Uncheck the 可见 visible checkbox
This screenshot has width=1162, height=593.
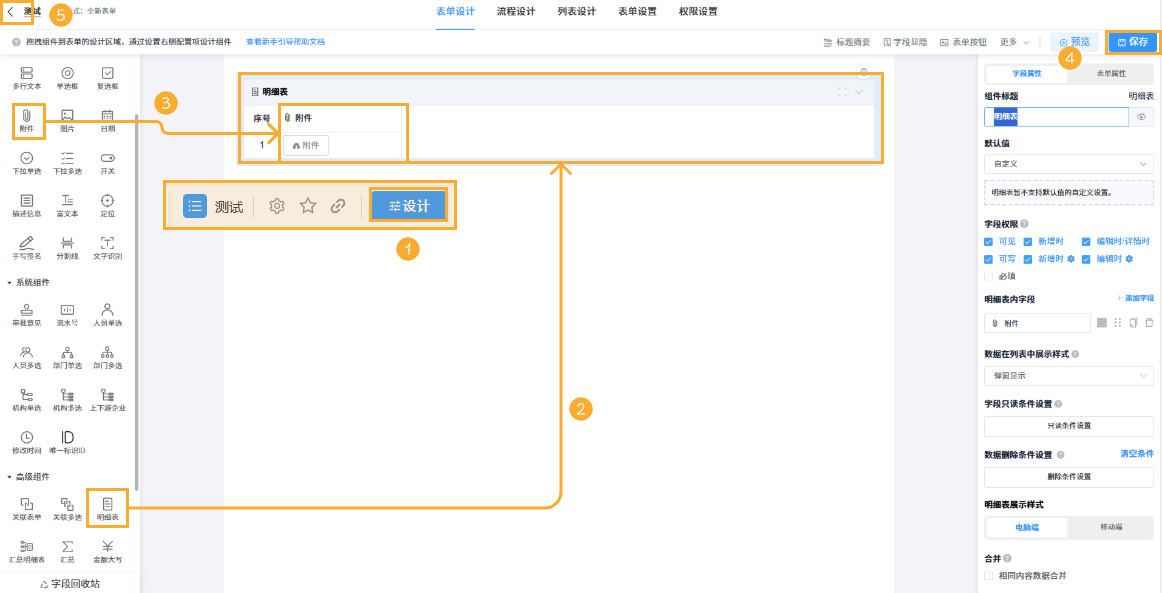coord(989,242)
